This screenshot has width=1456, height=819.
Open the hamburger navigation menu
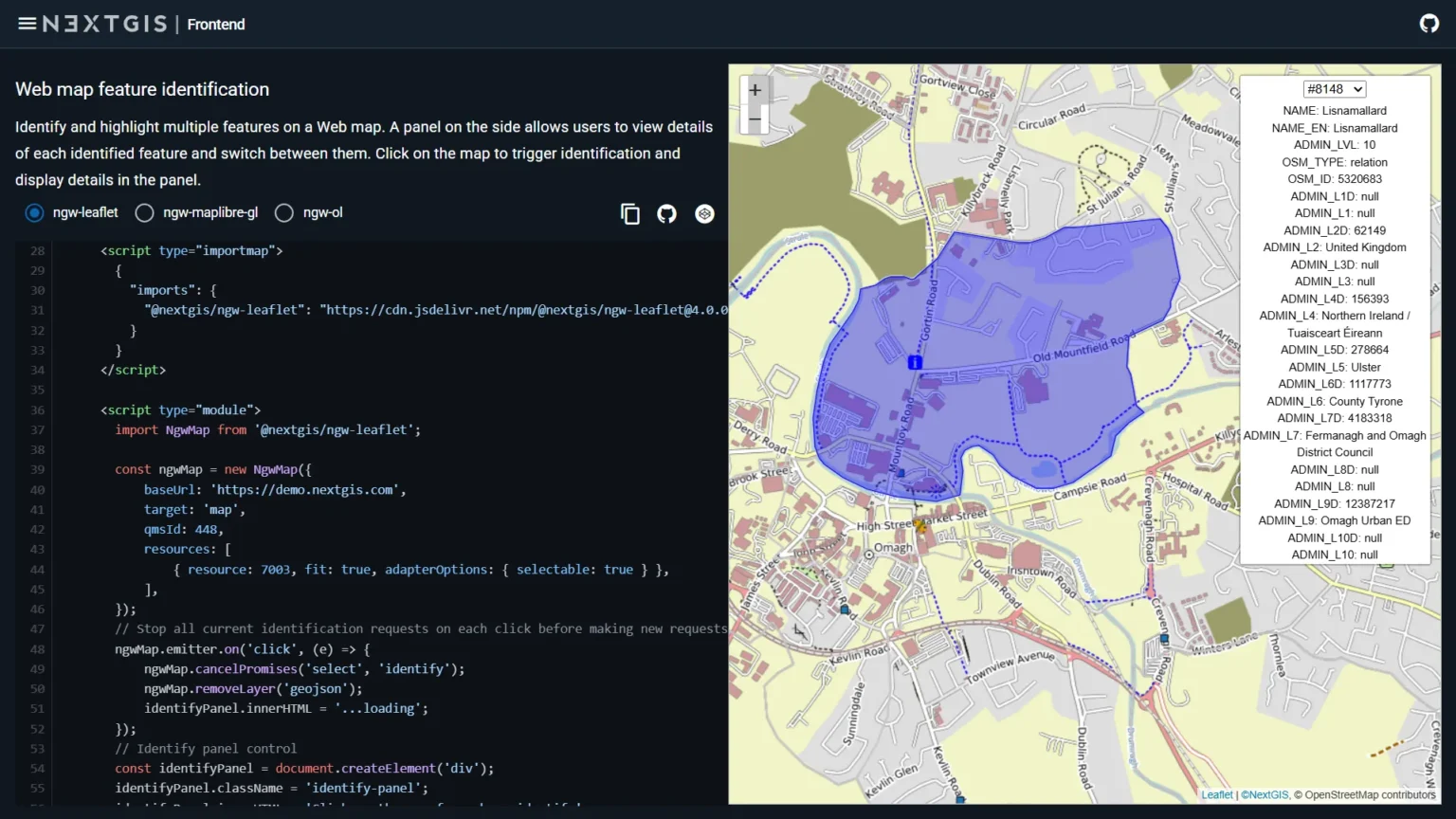point(27,24)
